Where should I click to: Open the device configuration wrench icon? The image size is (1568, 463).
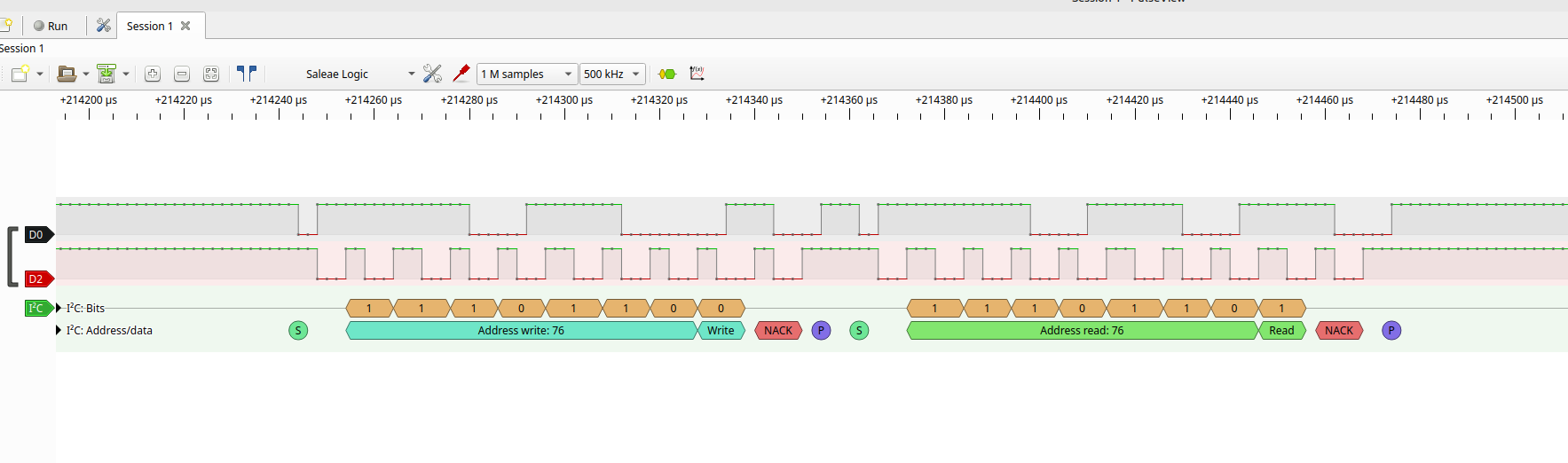432,74
